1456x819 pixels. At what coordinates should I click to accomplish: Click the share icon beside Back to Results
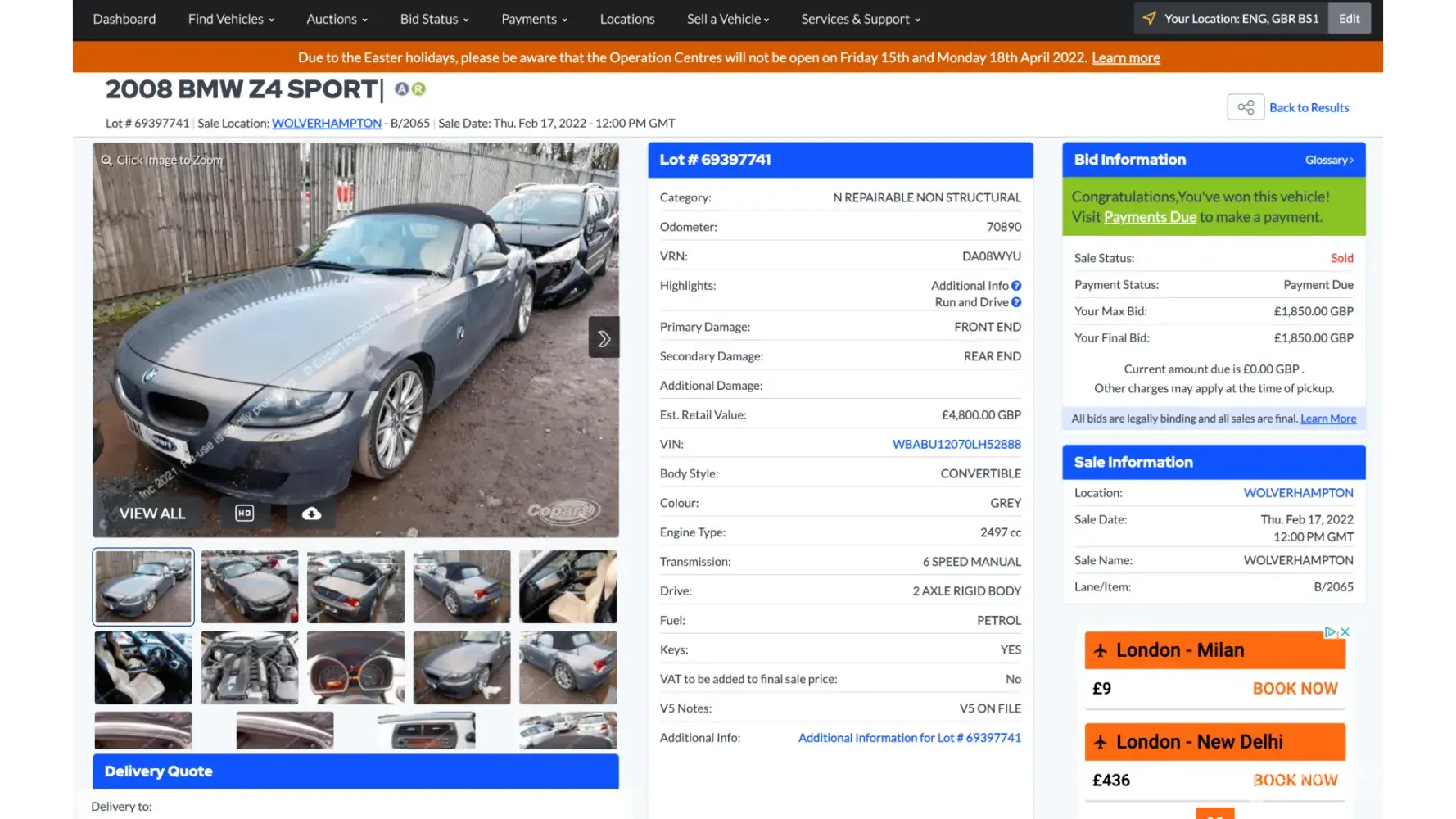click(1246, 107)
